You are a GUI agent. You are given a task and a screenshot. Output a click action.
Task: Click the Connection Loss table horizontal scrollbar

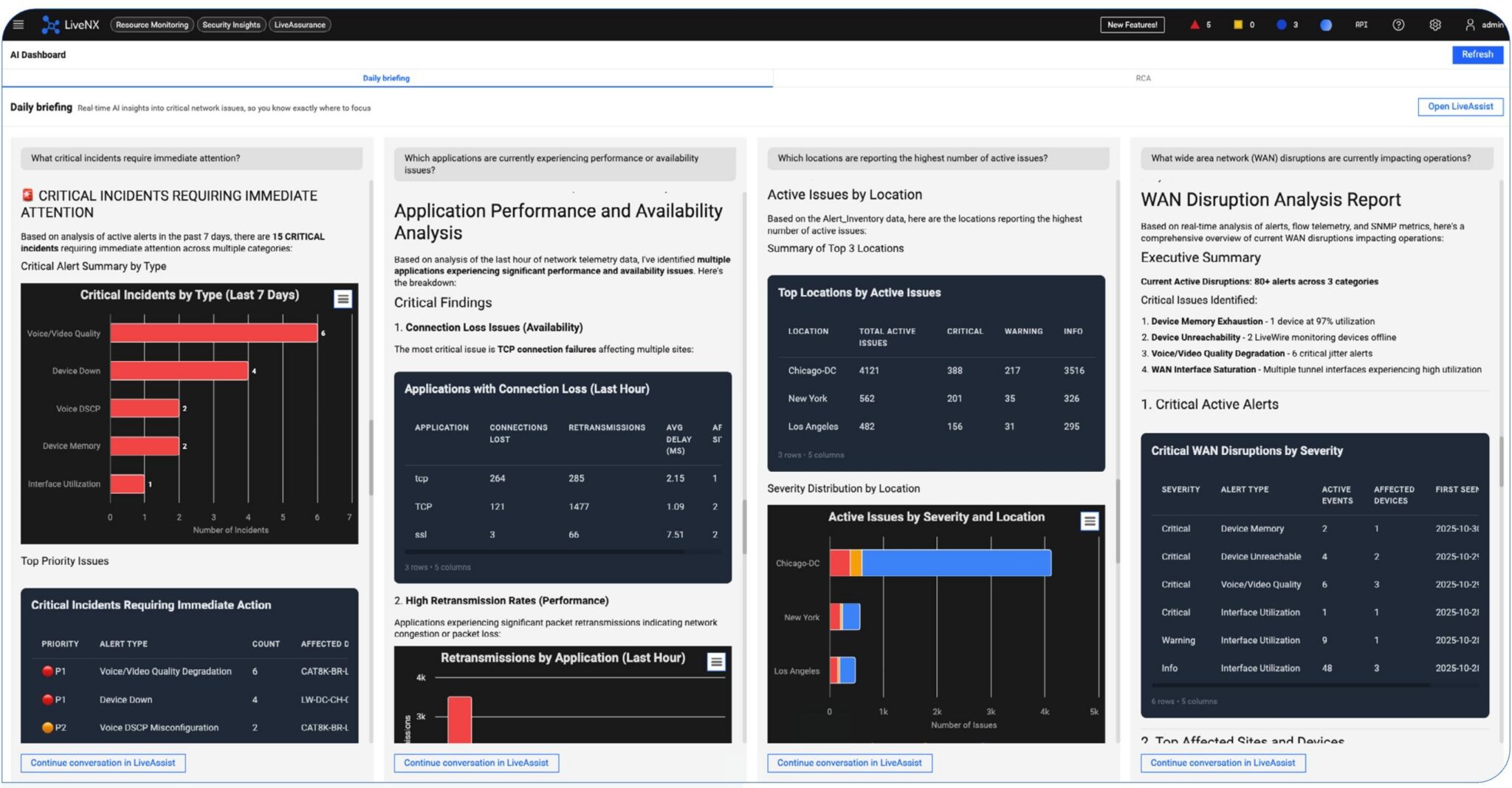(544, 552)
